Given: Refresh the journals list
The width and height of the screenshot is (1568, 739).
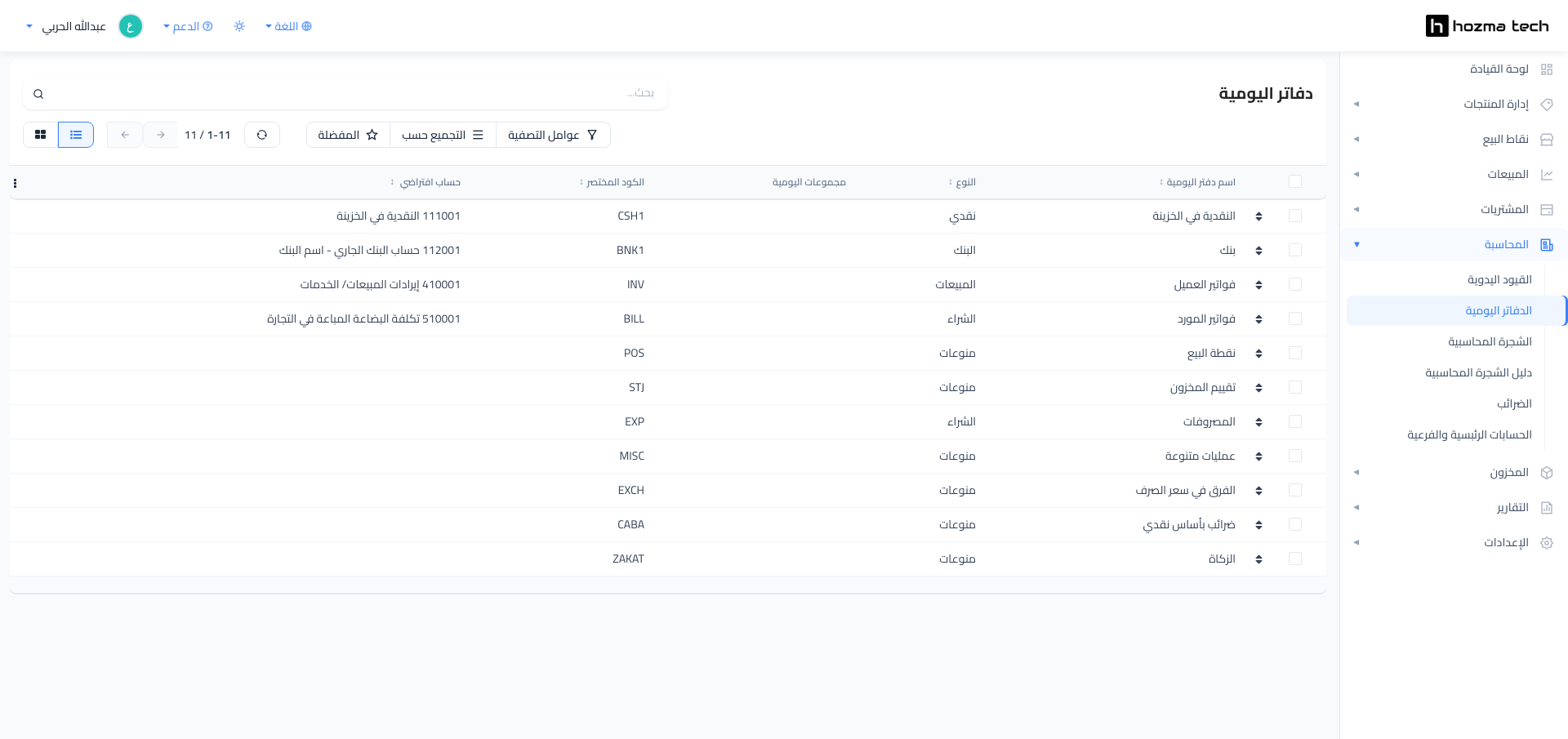Looking at the screenshot, I should (x=262, y=135).
